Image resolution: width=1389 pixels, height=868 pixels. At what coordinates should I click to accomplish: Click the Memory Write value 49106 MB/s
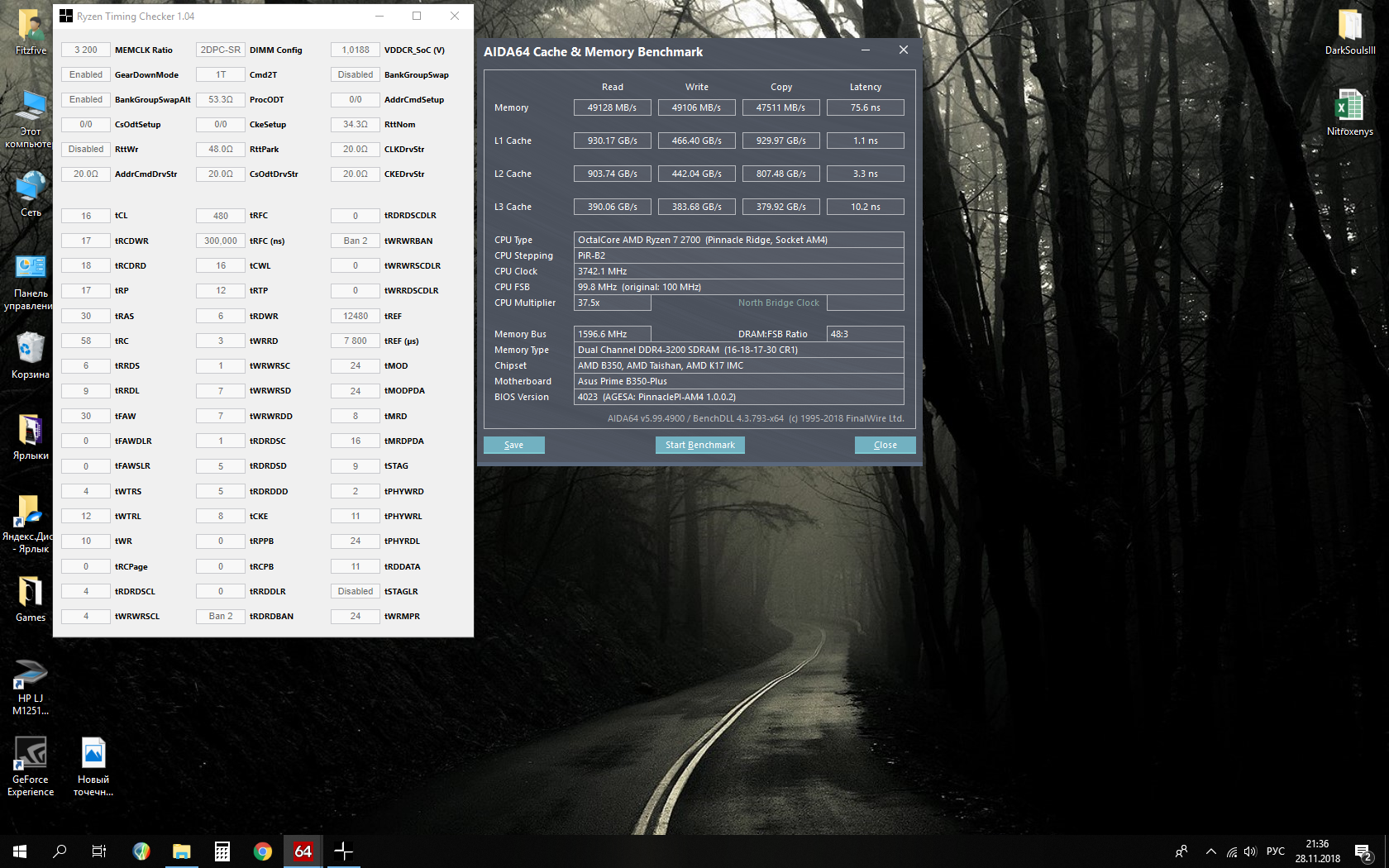point(697,107)
